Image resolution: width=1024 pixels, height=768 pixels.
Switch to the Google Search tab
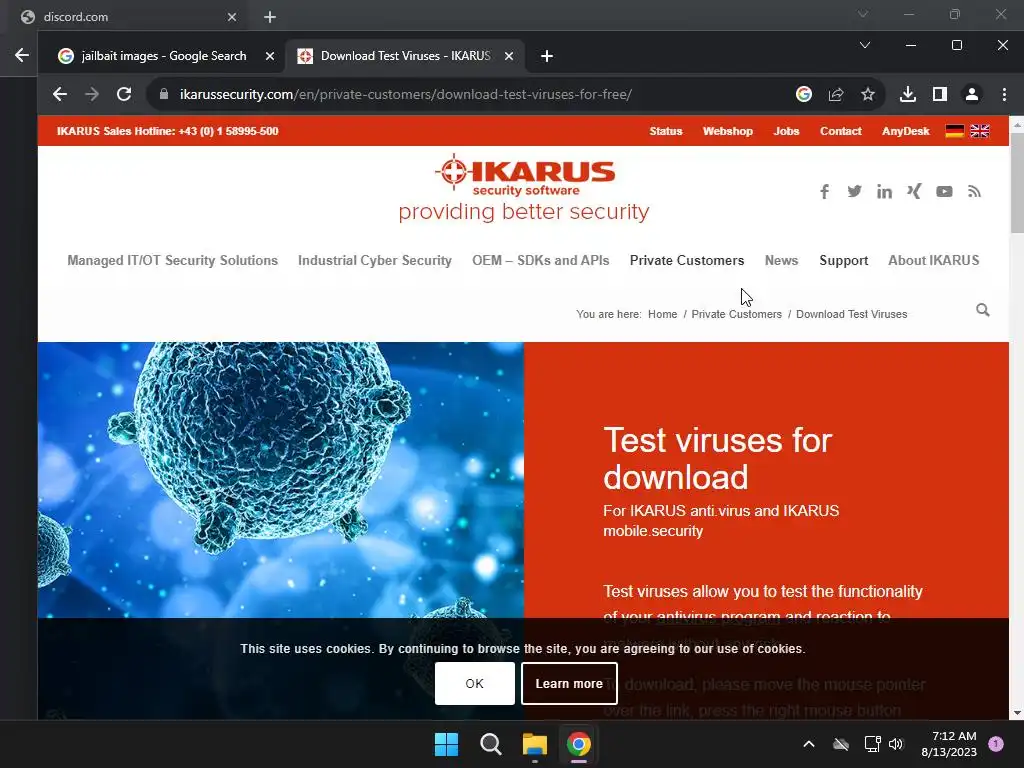coord(163,56)
